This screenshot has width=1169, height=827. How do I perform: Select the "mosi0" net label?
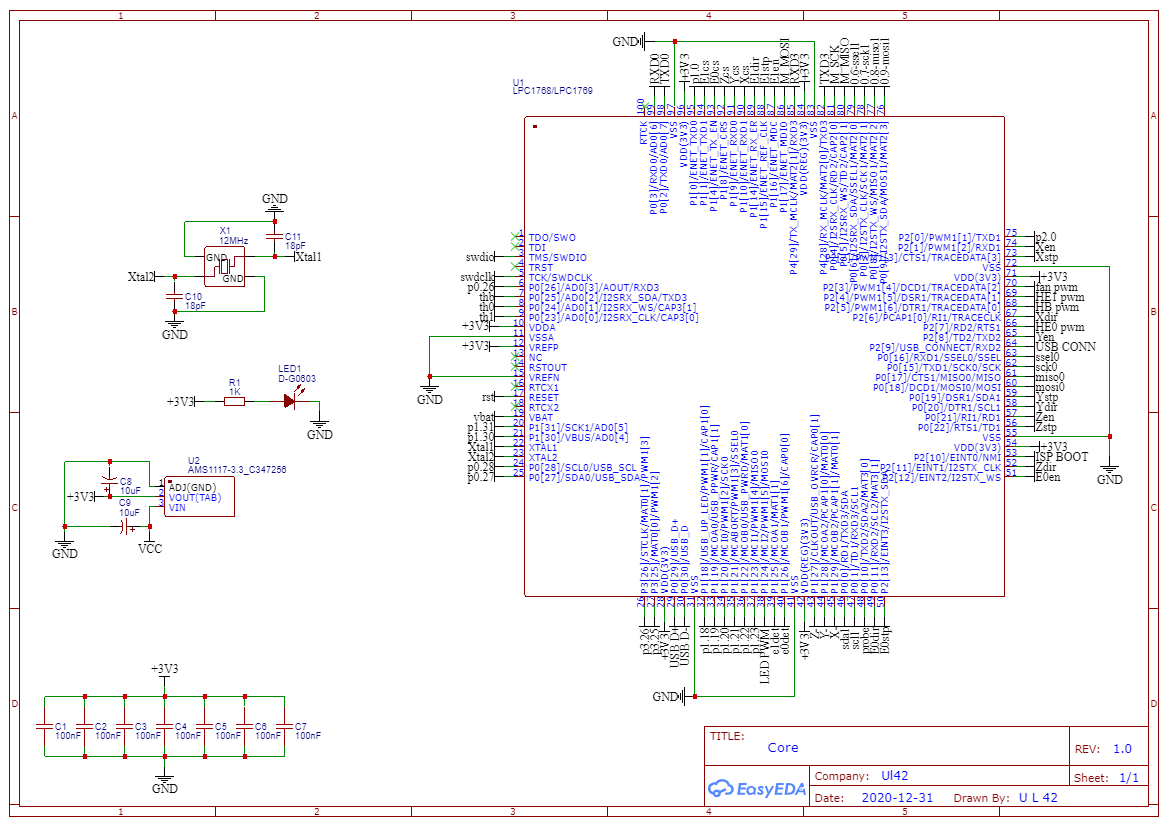pyautogui.click(x=1050, y=386)
